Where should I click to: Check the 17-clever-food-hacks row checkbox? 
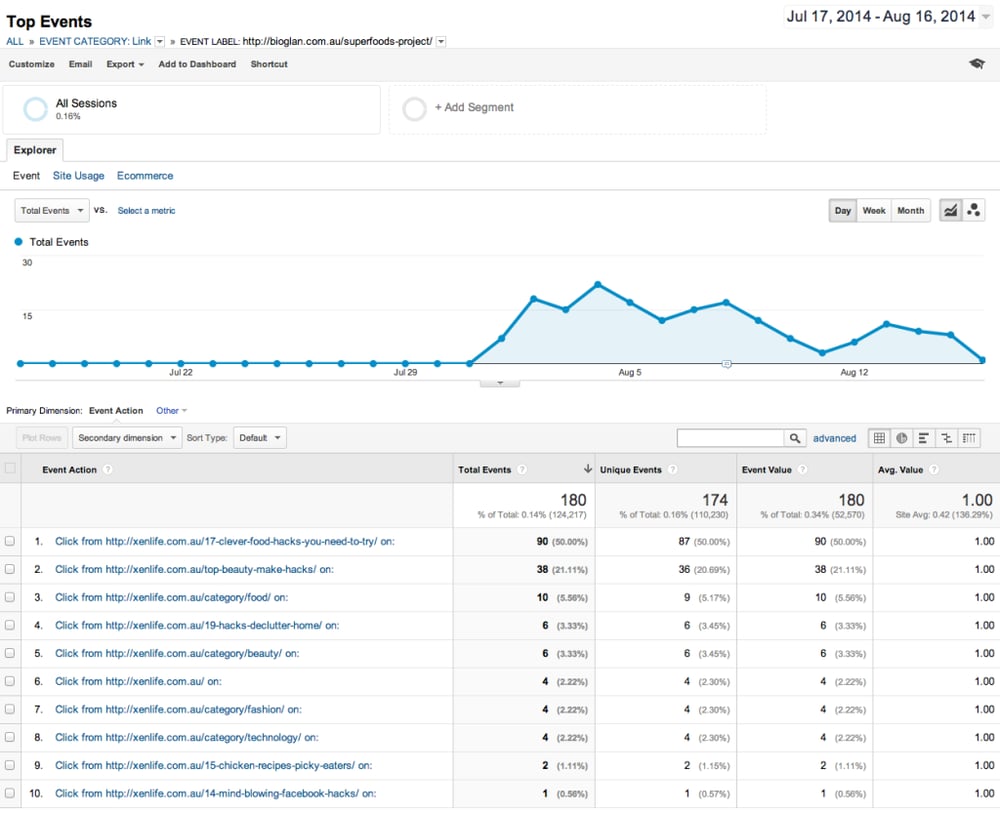click(10, 540)
